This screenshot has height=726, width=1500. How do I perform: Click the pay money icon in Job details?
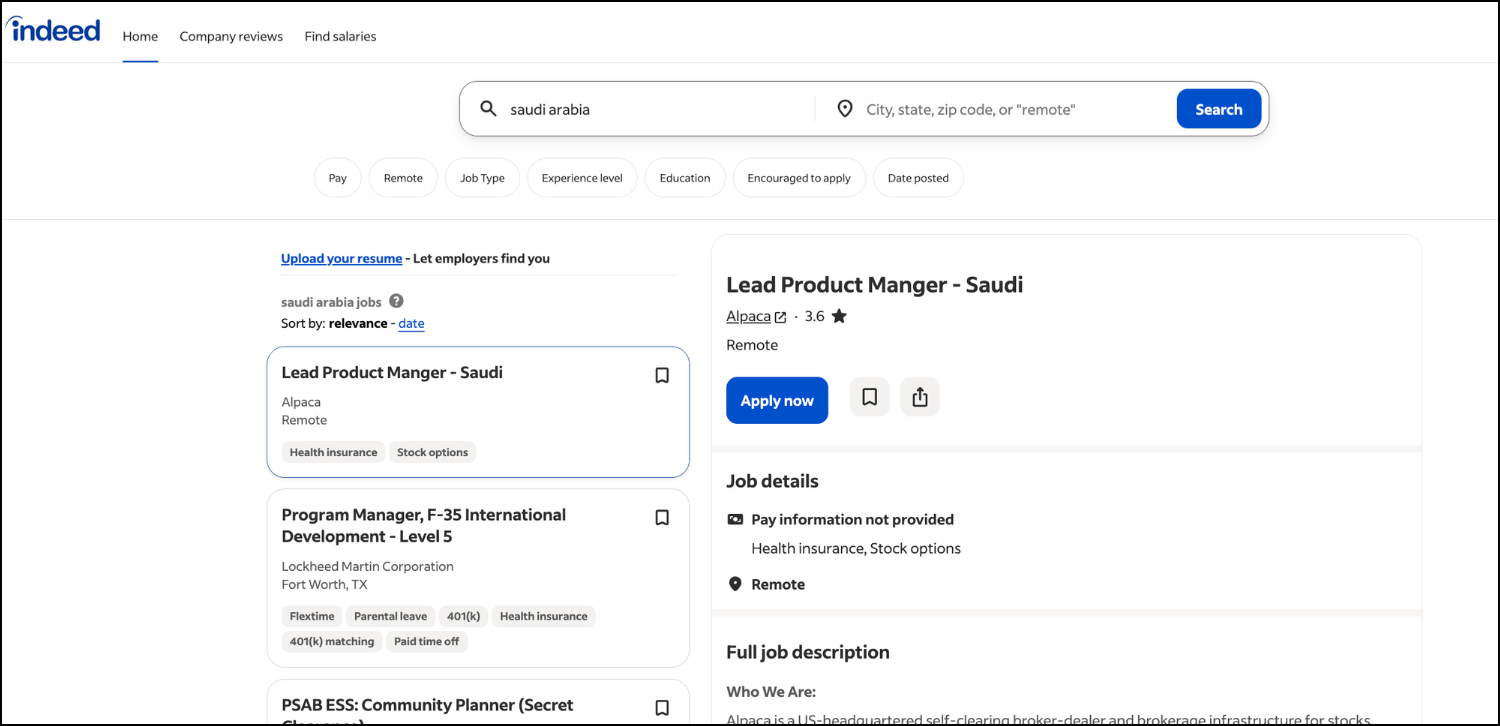735,519
